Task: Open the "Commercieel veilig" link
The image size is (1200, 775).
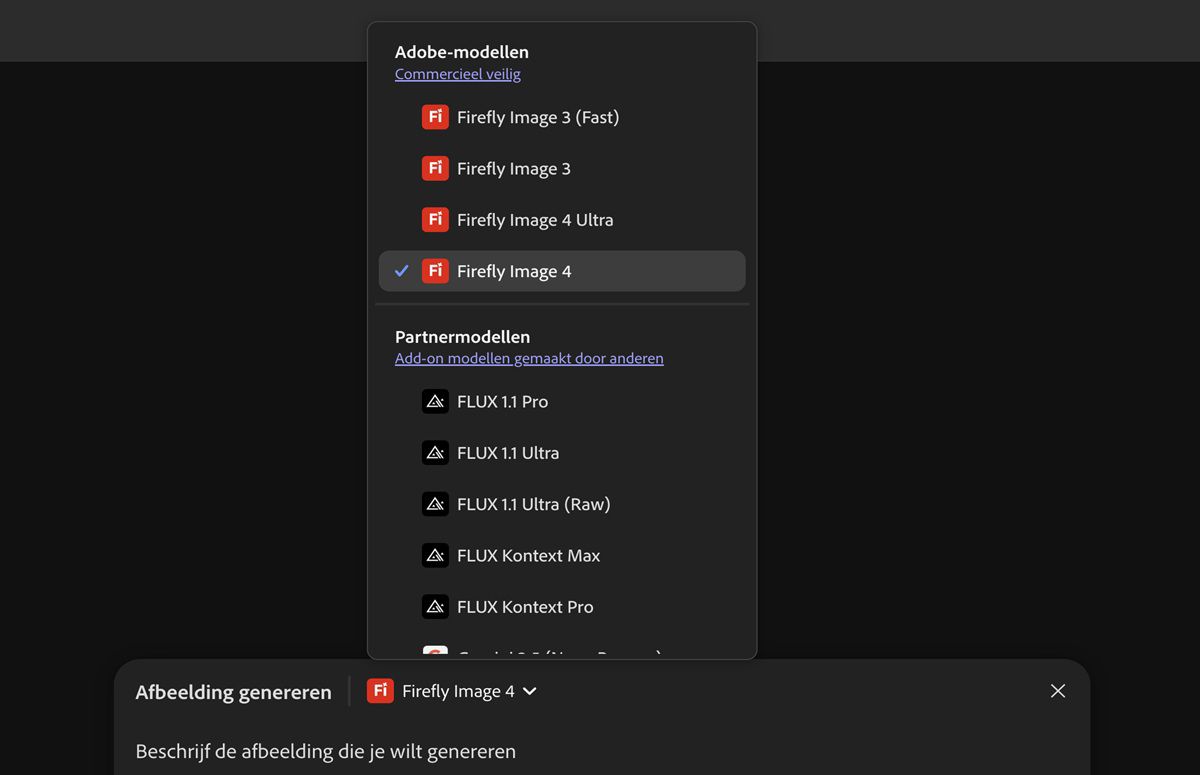Action: 458,74
